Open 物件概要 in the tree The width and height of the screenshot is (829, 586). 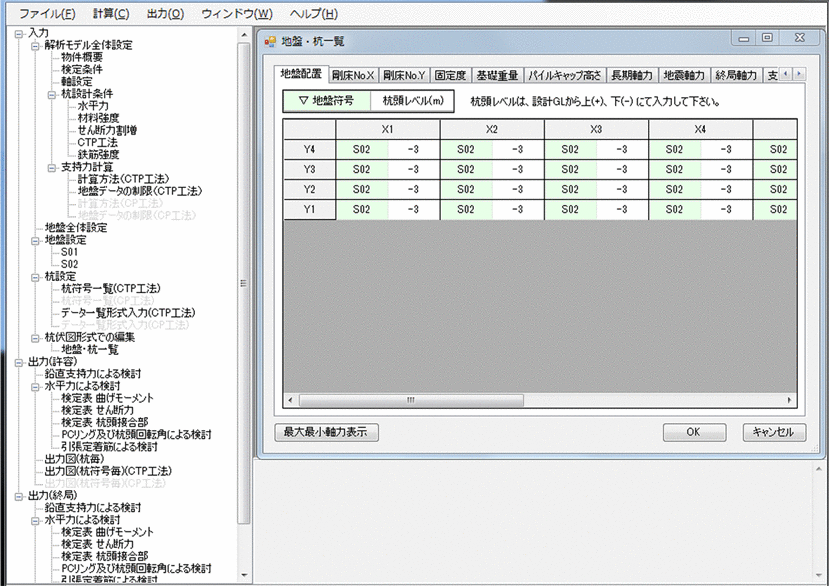82,57
